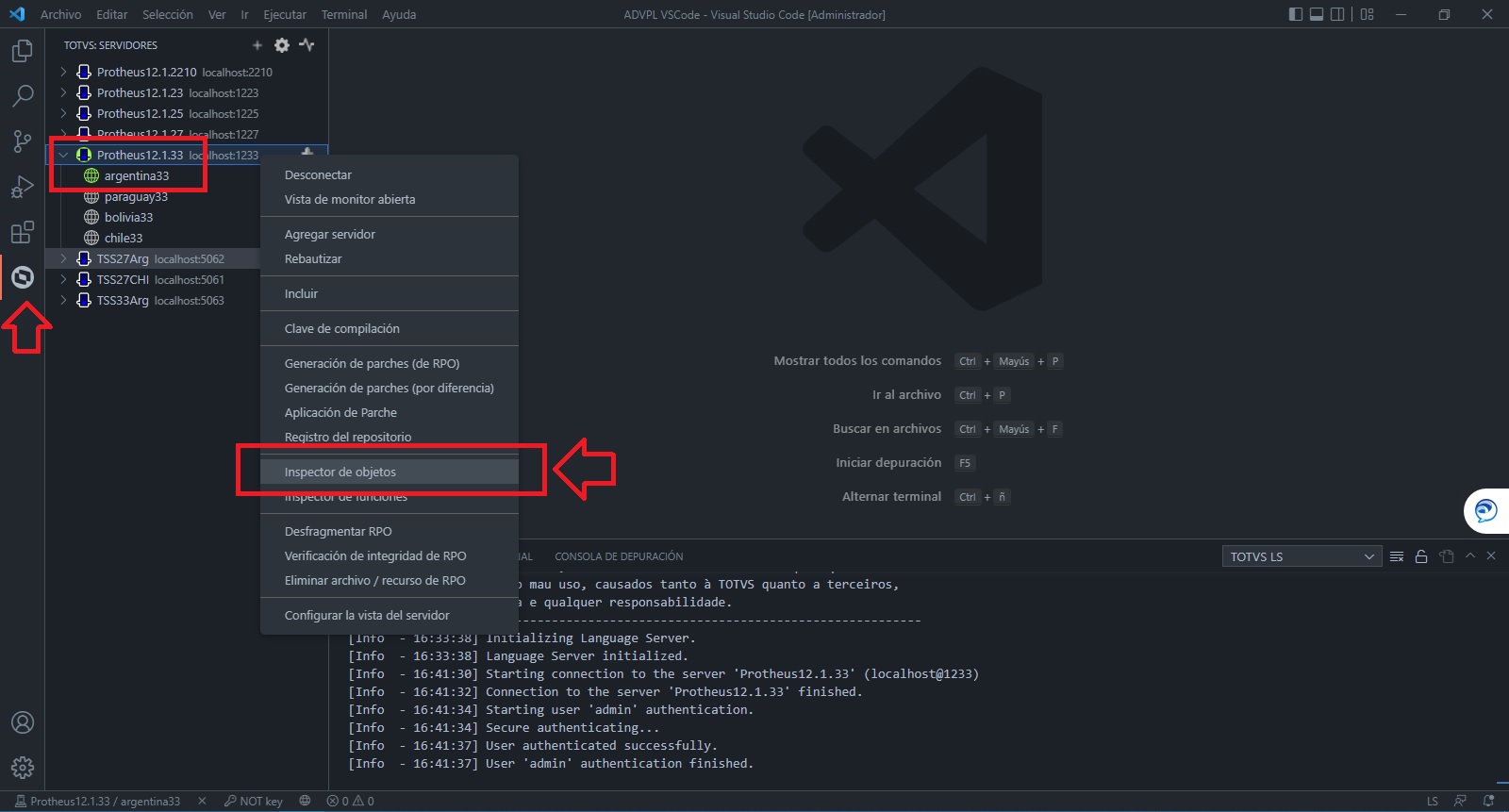The image size is (1509, 812).
Task: Switch to the CONSOLA DE DEPURACIÓN tab
Action: [x=619, y=556]
